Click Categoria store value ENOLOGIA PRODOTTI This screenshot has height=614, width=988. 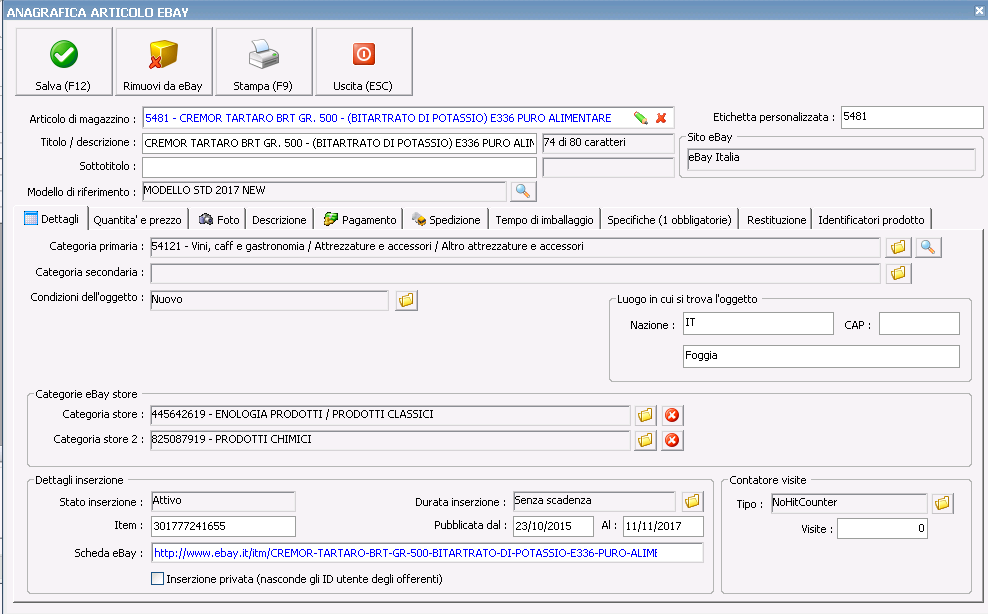point(390,415)
